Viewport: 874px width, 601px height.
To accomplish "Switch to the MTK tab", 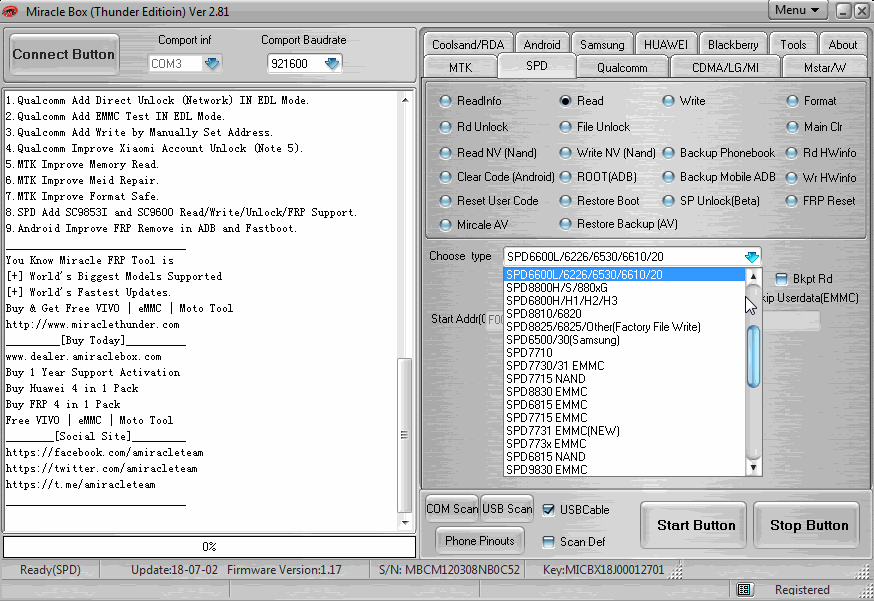I will (x=460, y=68).
